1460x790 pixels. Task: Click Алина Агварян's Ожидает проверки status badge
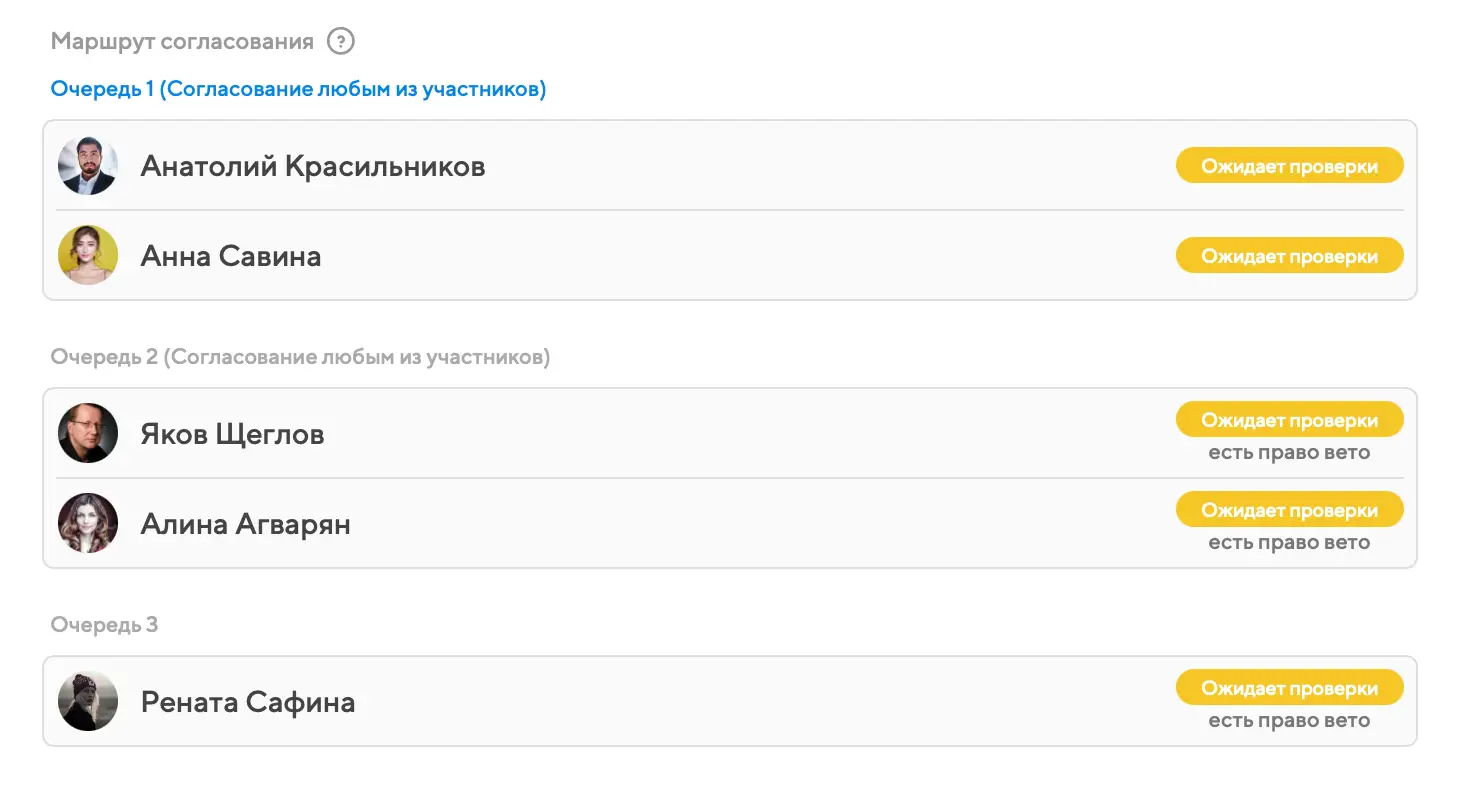coord(1289,510)
